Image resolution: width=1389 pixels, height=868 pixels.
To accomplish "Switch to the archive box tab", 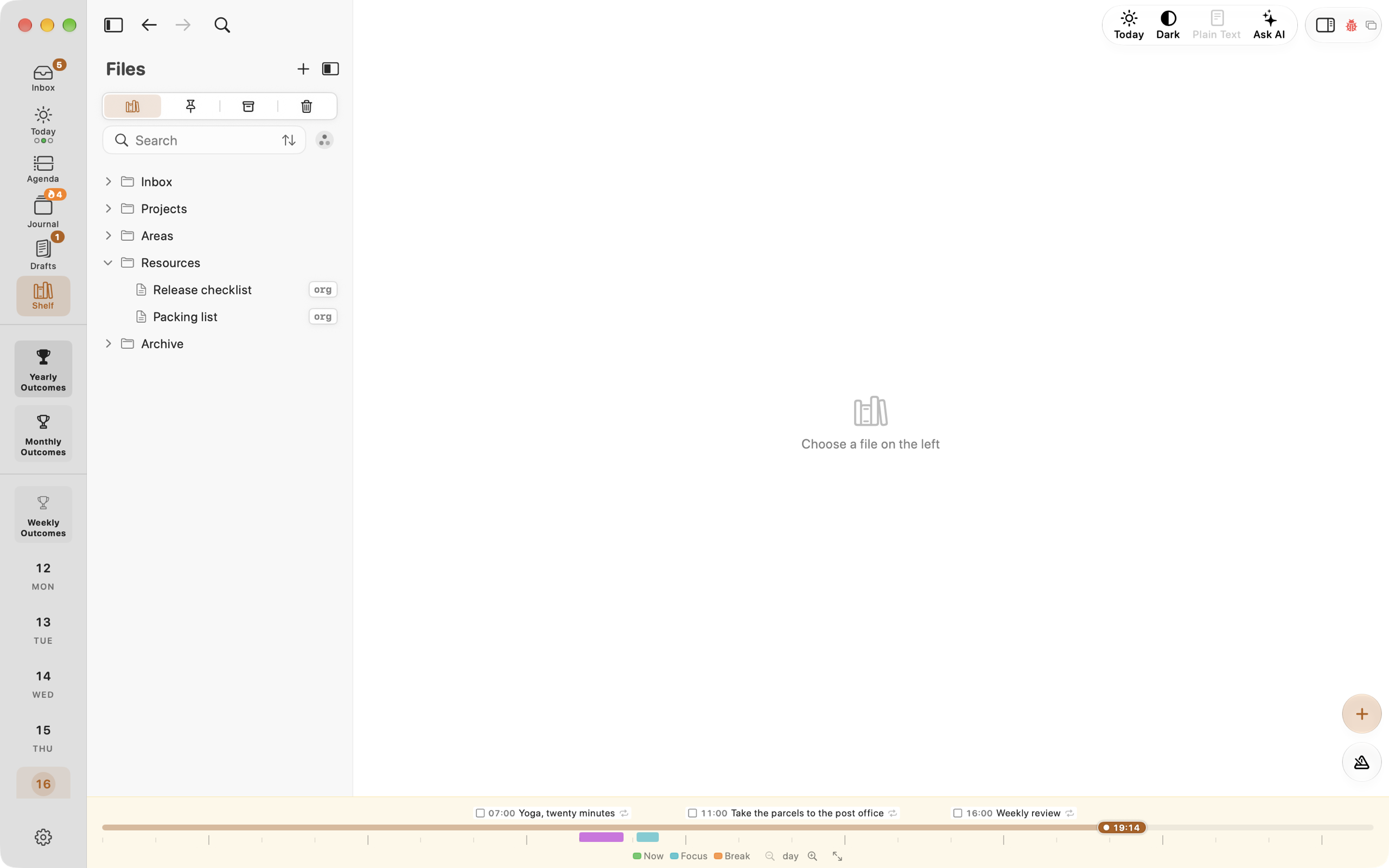I will coord(249,106).
